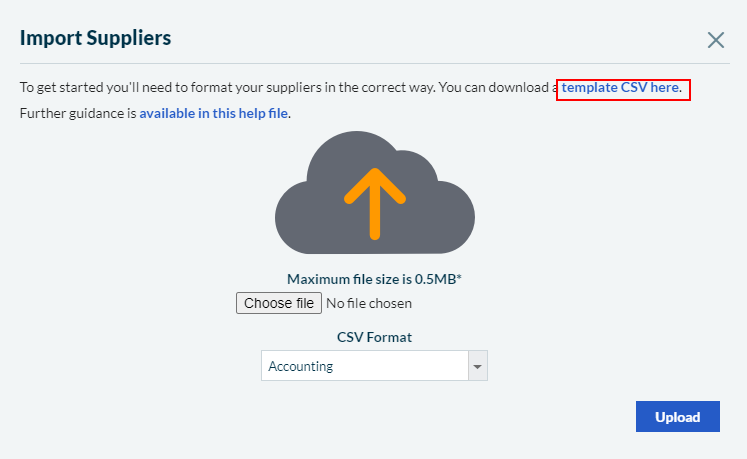747x459 pixels.
Task: Click the 'Further guidance is' text
Action: tap(78, 113)
